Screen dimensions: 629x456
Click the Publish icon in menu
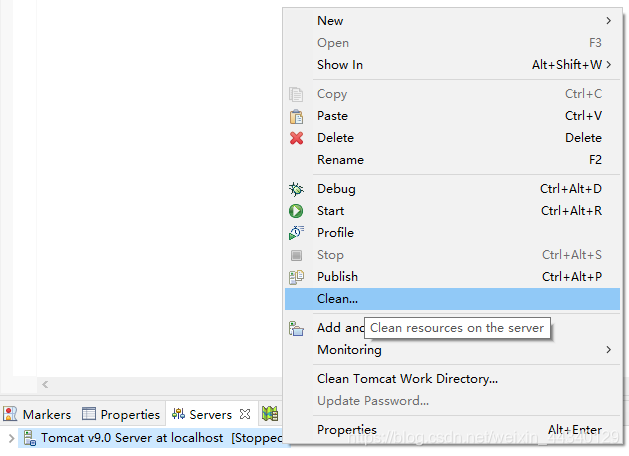coord(296,277)
